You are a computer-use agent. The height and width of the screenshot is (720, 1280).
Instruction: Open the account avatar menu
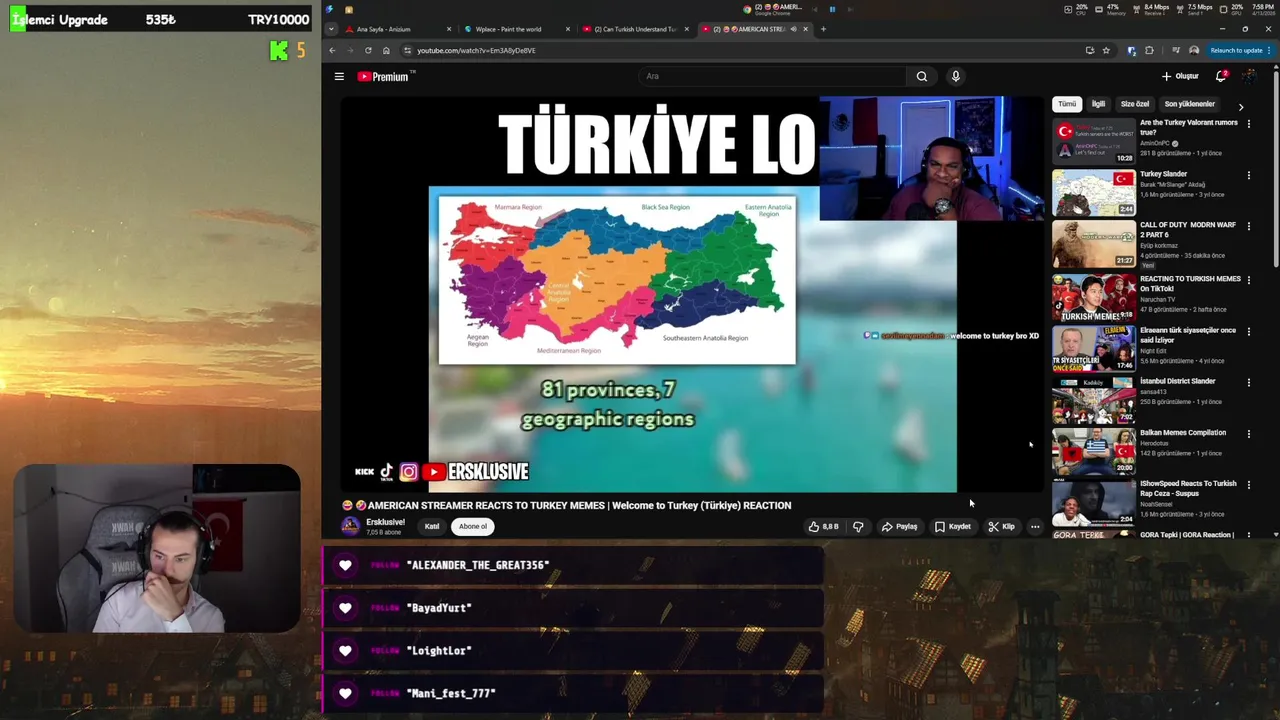click(1250, 76)
